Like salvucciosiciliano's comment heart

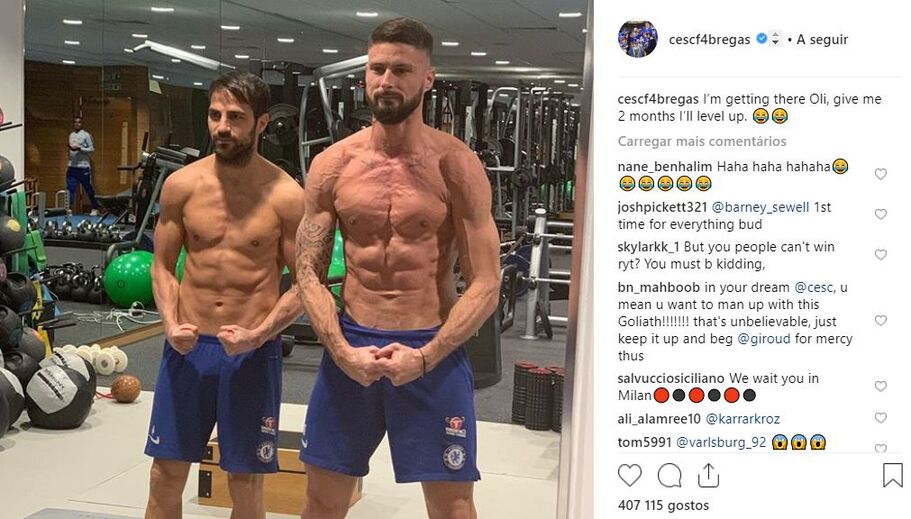coord(881,386)
